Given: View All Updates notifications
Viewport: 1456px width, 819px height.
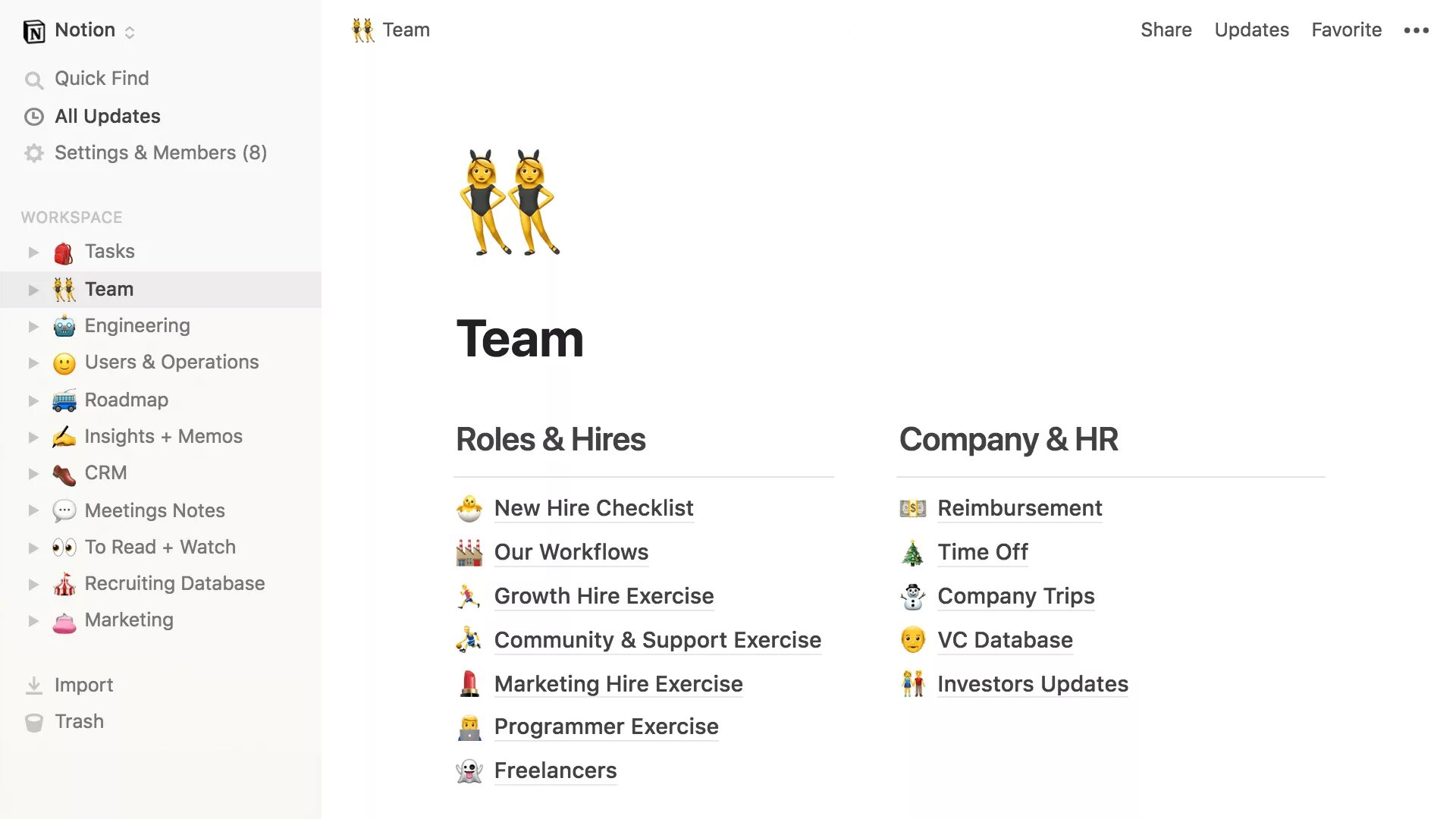Looking at the screenshot, I should click(x=107, y=116).
